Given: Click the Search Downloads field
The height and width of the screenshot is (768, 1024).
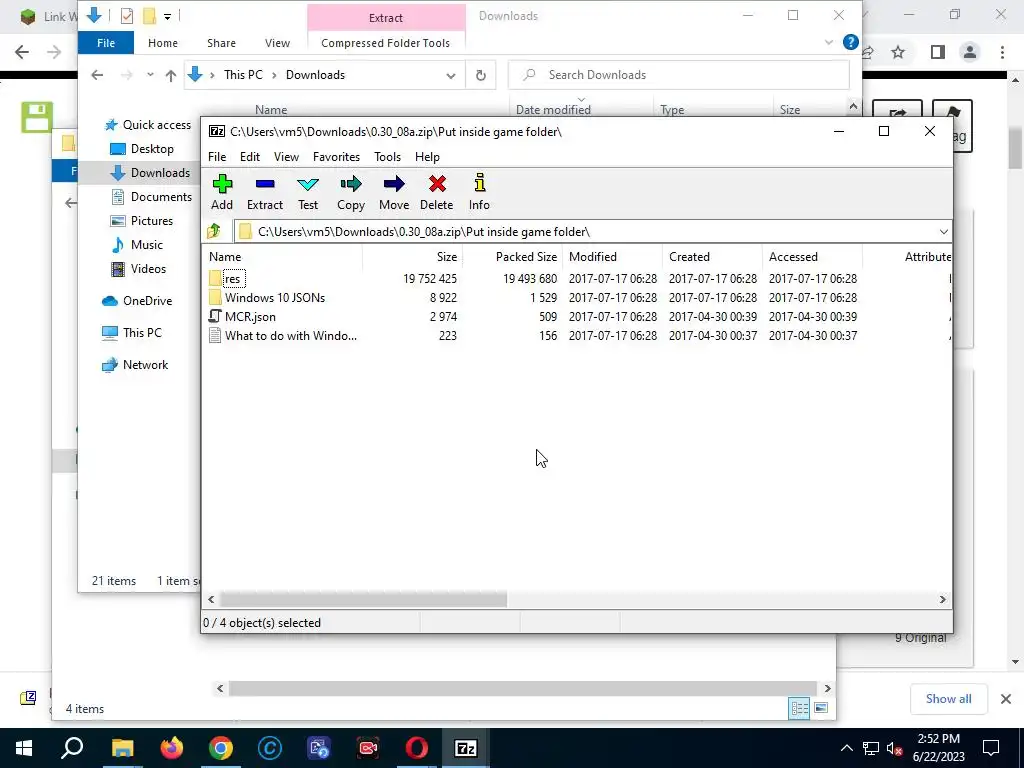Looking at the screenshot, I should [x=679, y=75].
